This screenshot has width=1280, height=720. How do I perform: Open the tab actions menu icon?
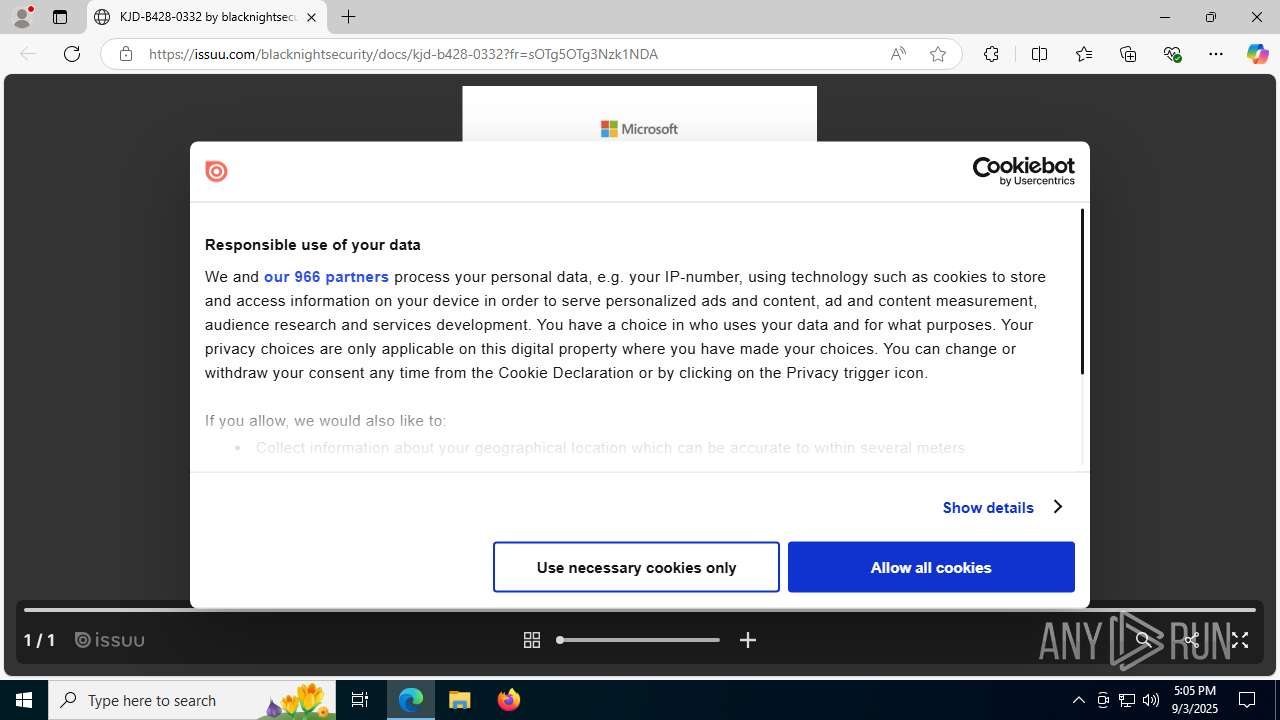tap(60, 17)
